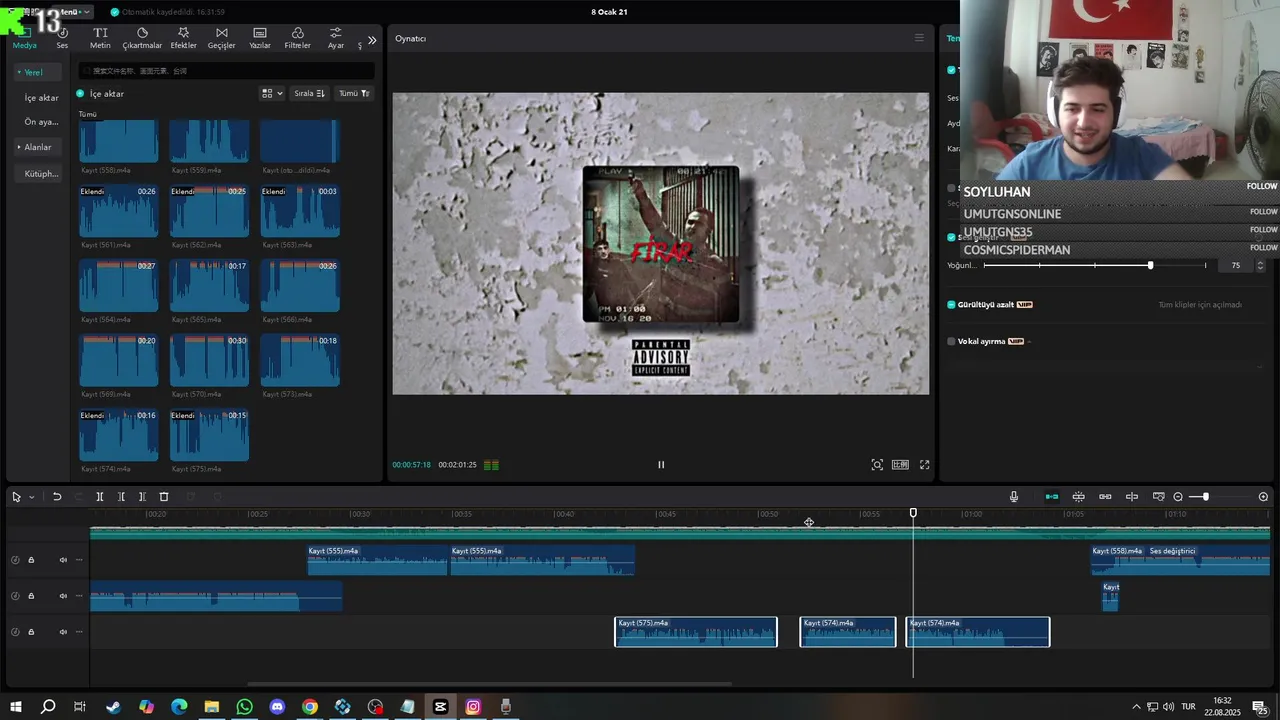Click the Yoğunluk value stepper arrows
Image resolution: width=1280 pixels, height=720 pixels.
click(x=1260, y=265)
